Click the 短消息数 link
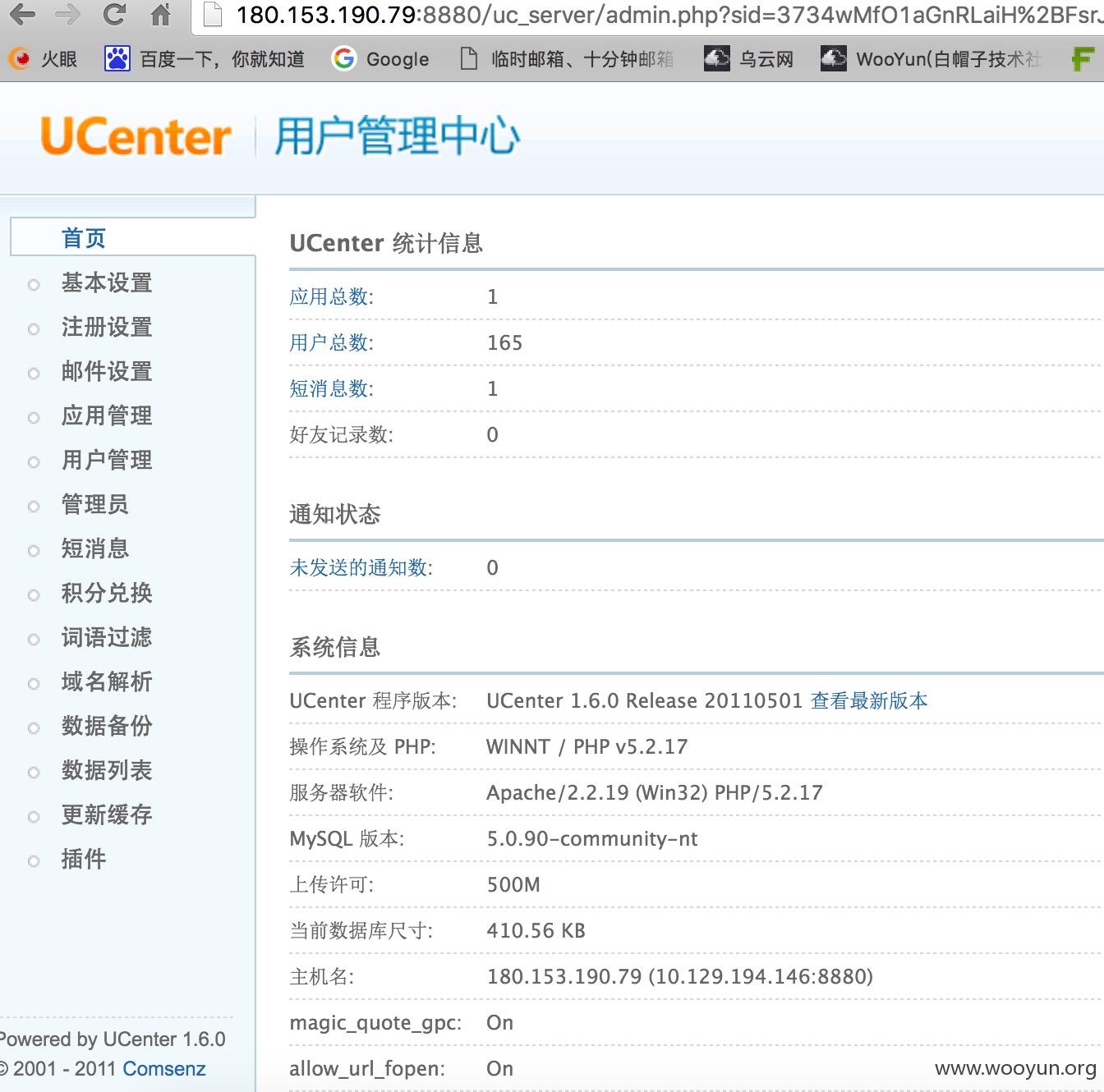 pyautogui.click(x=331, y=388)
